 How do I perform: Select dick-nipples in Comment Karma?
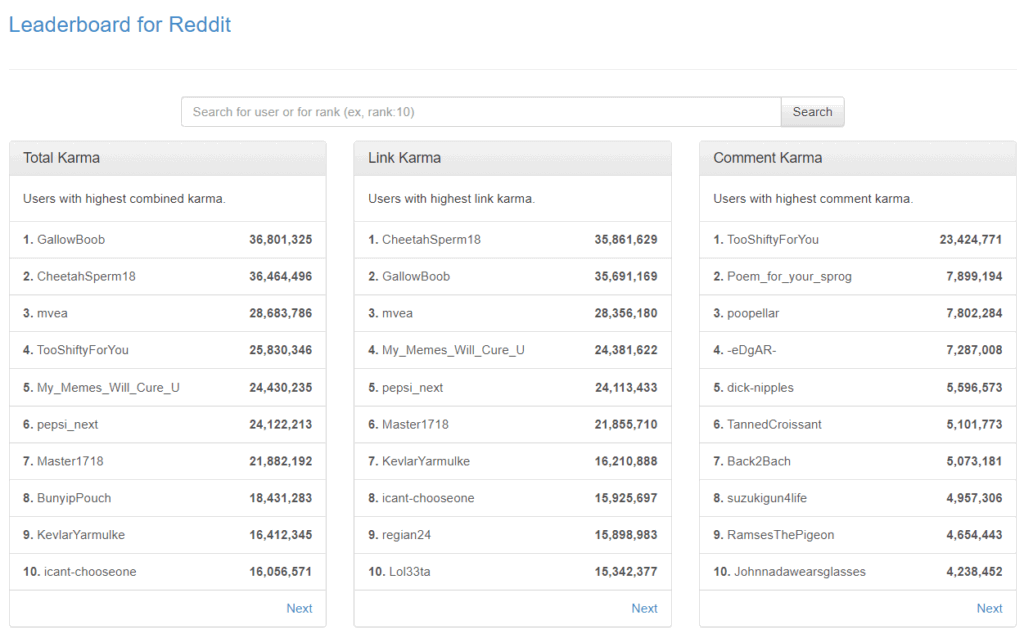pos(760,387)
